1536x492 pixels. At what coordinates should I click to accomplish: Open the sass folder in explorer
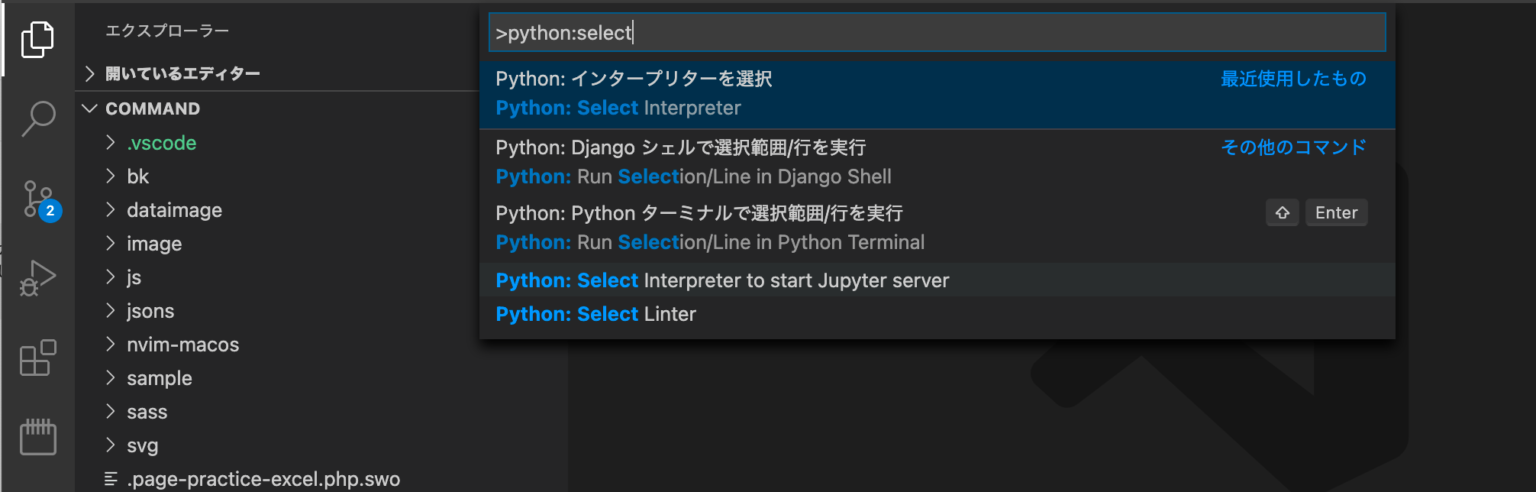click(x=147, y=412)
